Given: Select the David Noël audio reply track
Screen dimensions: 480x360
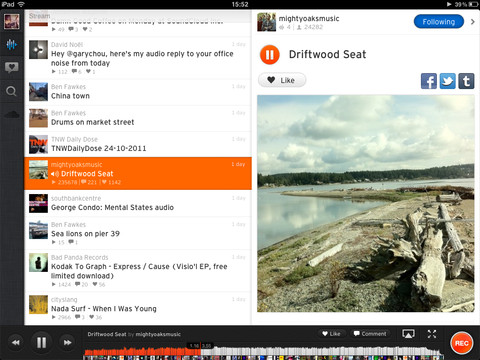Looking at the screenshot, I should [138, 58].
